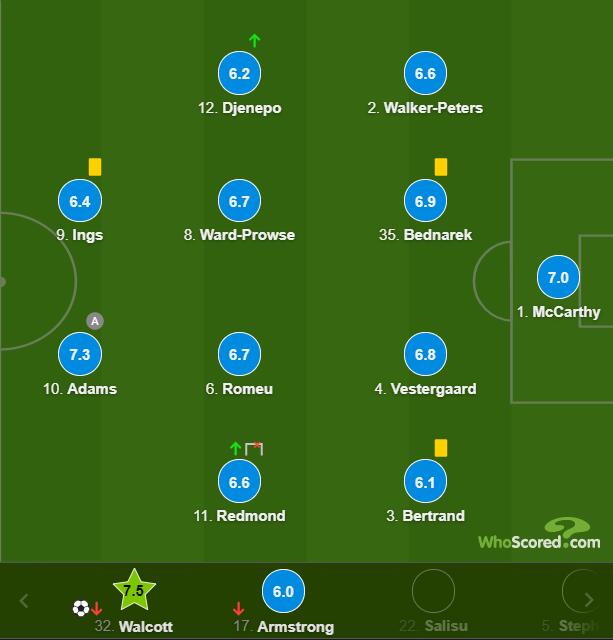
Task: Open player name 8. Ward-Prowse
Action: pyautogui.click(x=239, y=235)
